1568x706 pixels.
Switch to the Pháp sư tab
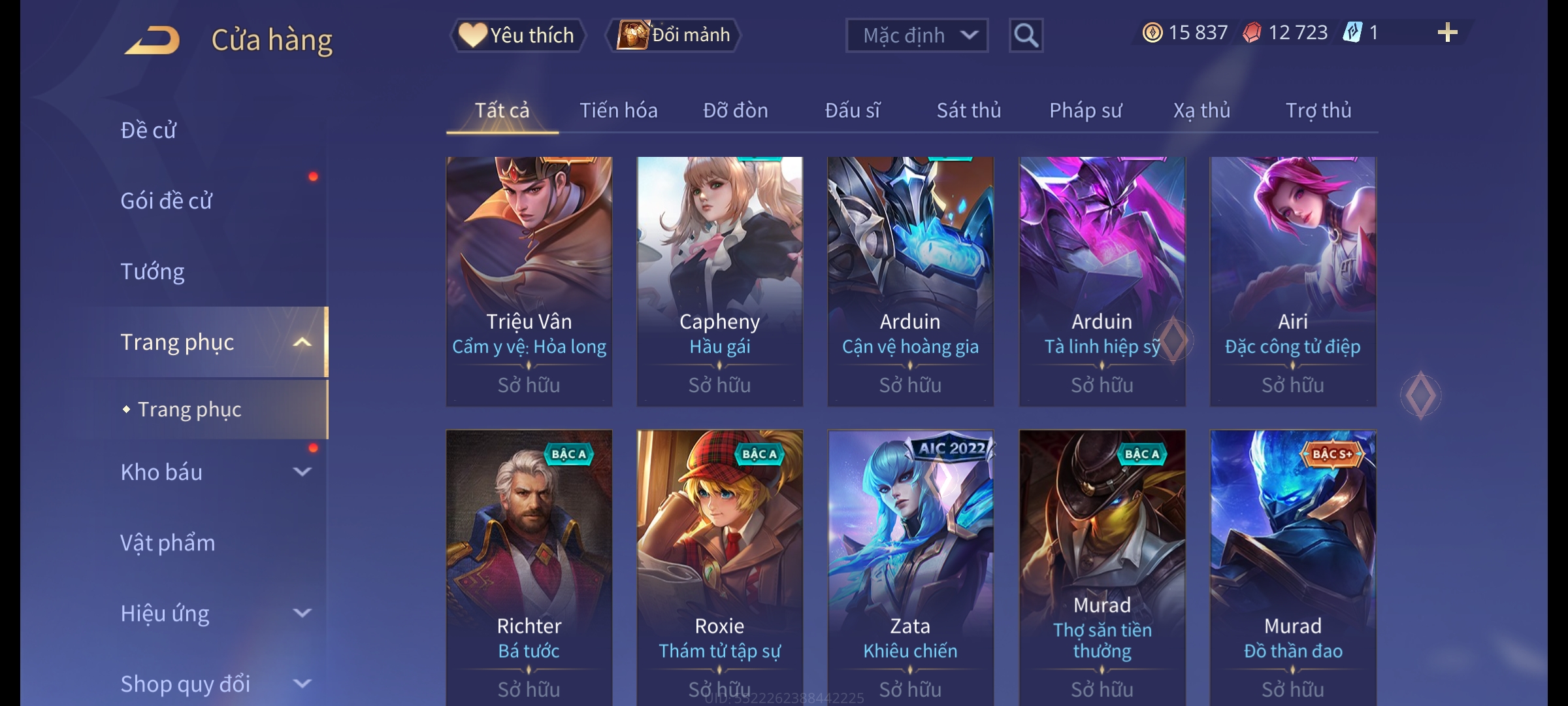click(x=1085, y=110)
